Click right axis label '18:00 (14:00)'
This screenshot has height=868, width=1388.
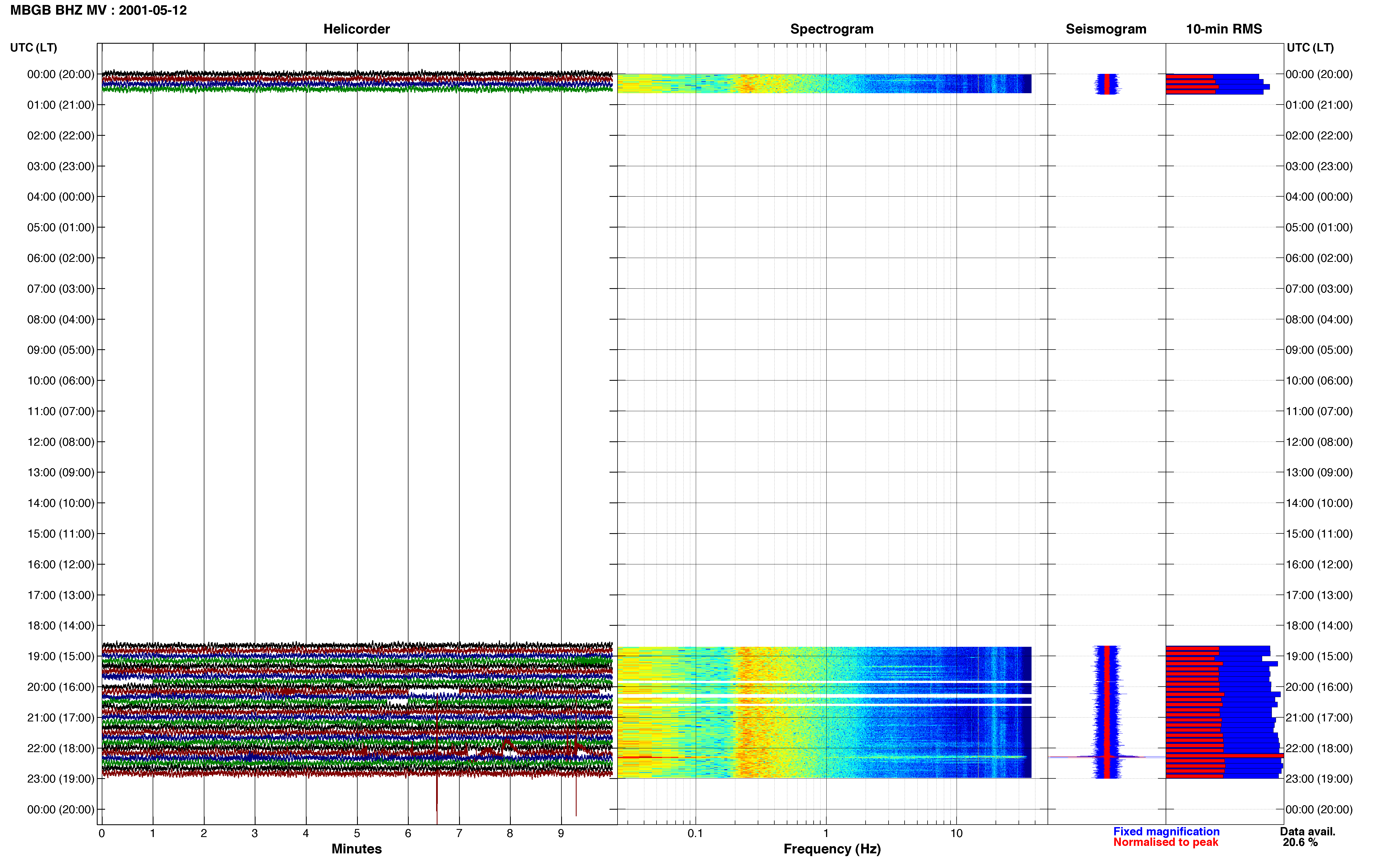1319,626
